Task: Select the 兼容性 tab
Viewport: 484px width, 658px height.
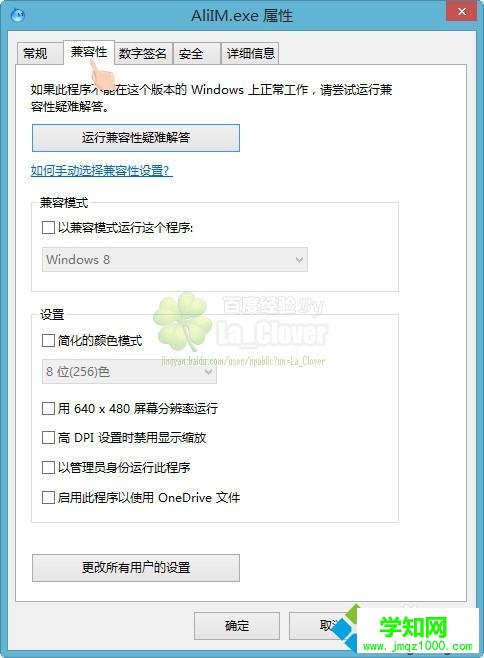Action: tap(89, 52)
